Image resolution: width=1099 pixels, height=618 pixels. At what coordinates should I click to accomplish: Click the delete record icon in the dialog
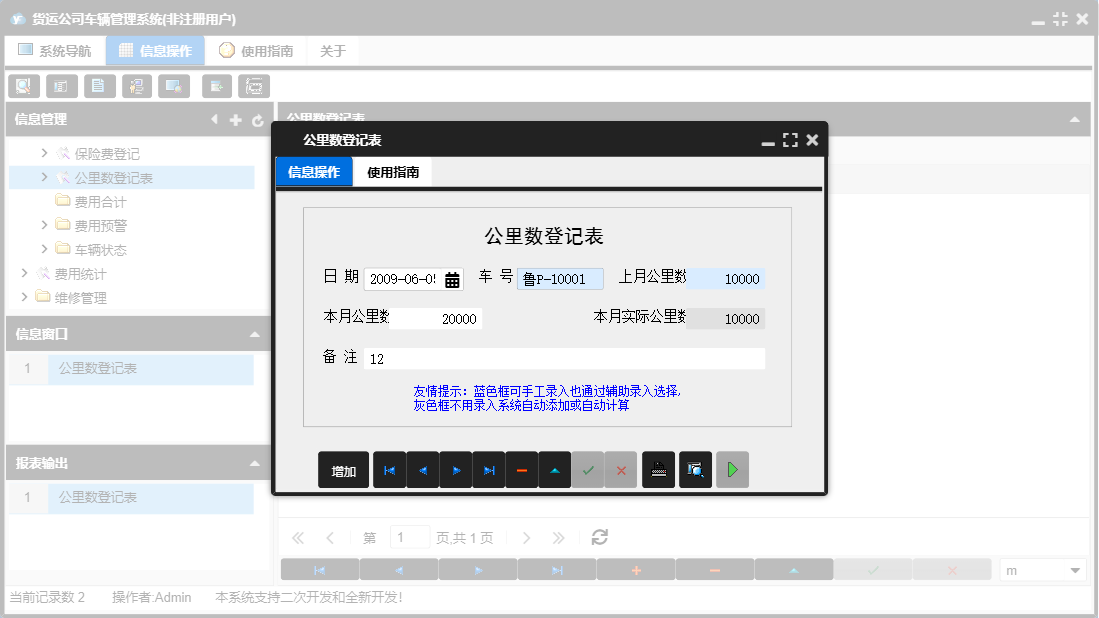[x=521, y=469]
